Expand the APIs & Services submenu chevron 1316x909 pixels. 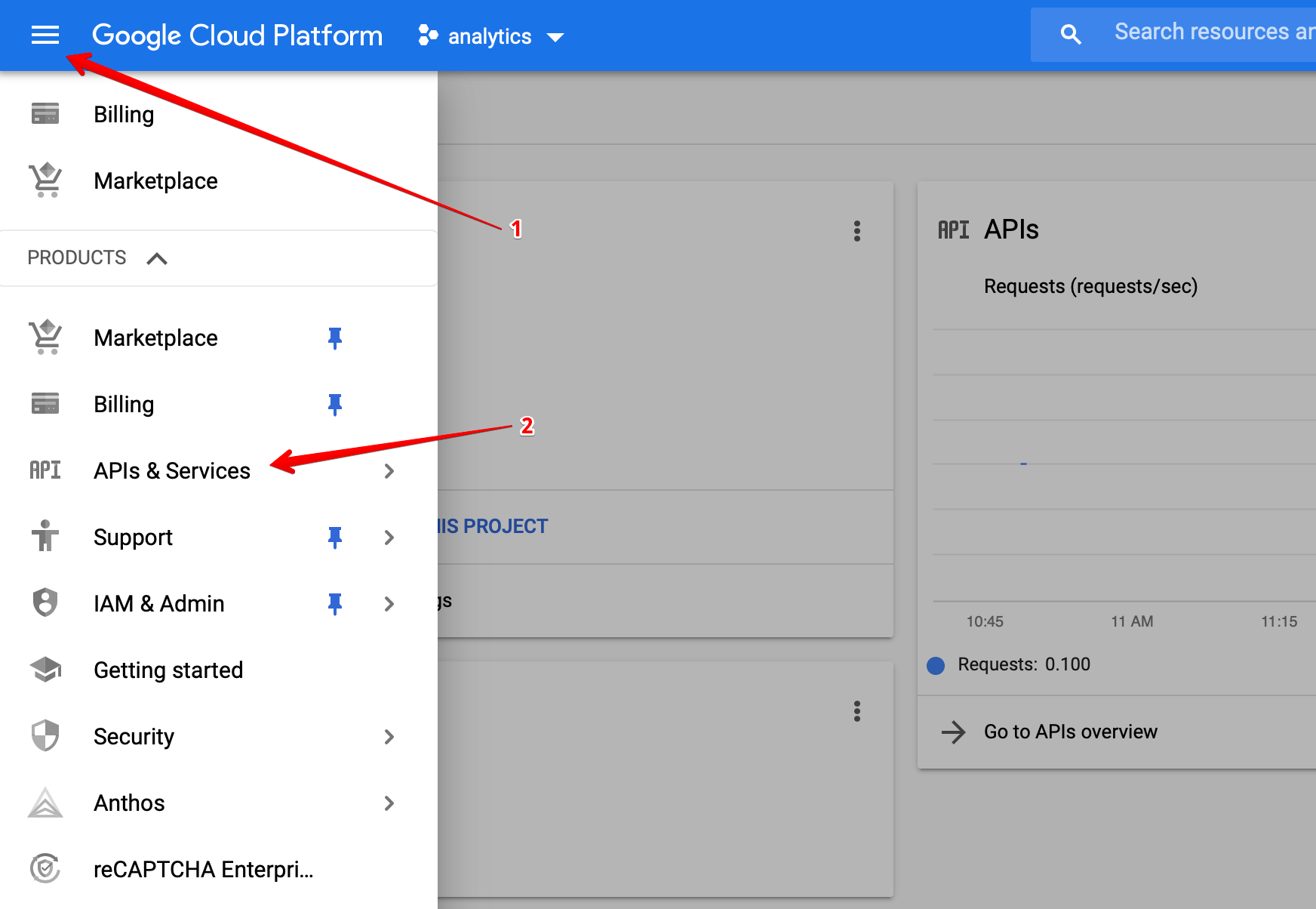(x=389, y=471)
